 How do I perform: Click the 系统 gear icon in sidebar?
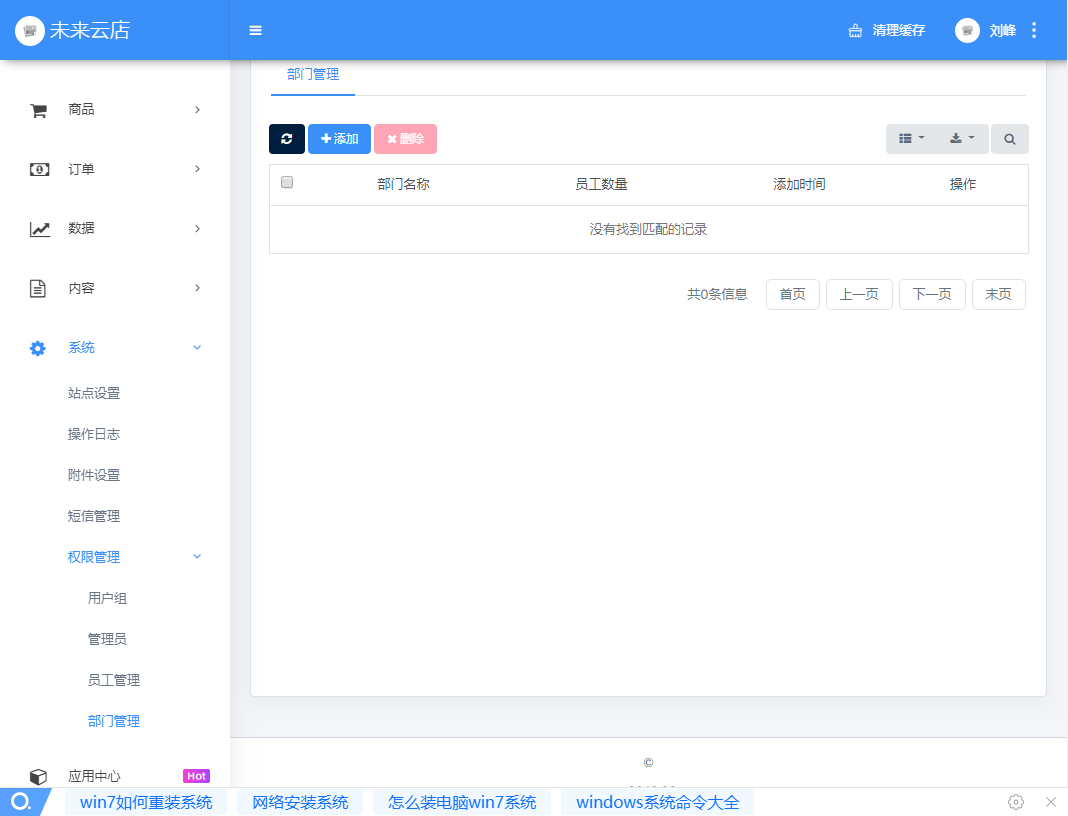click(38, 348)
